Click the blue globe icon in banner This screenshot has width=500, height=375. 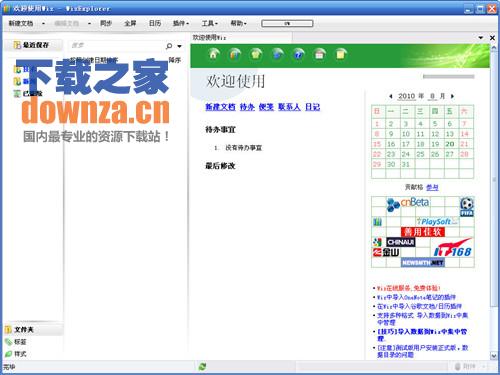click(277, 54)
